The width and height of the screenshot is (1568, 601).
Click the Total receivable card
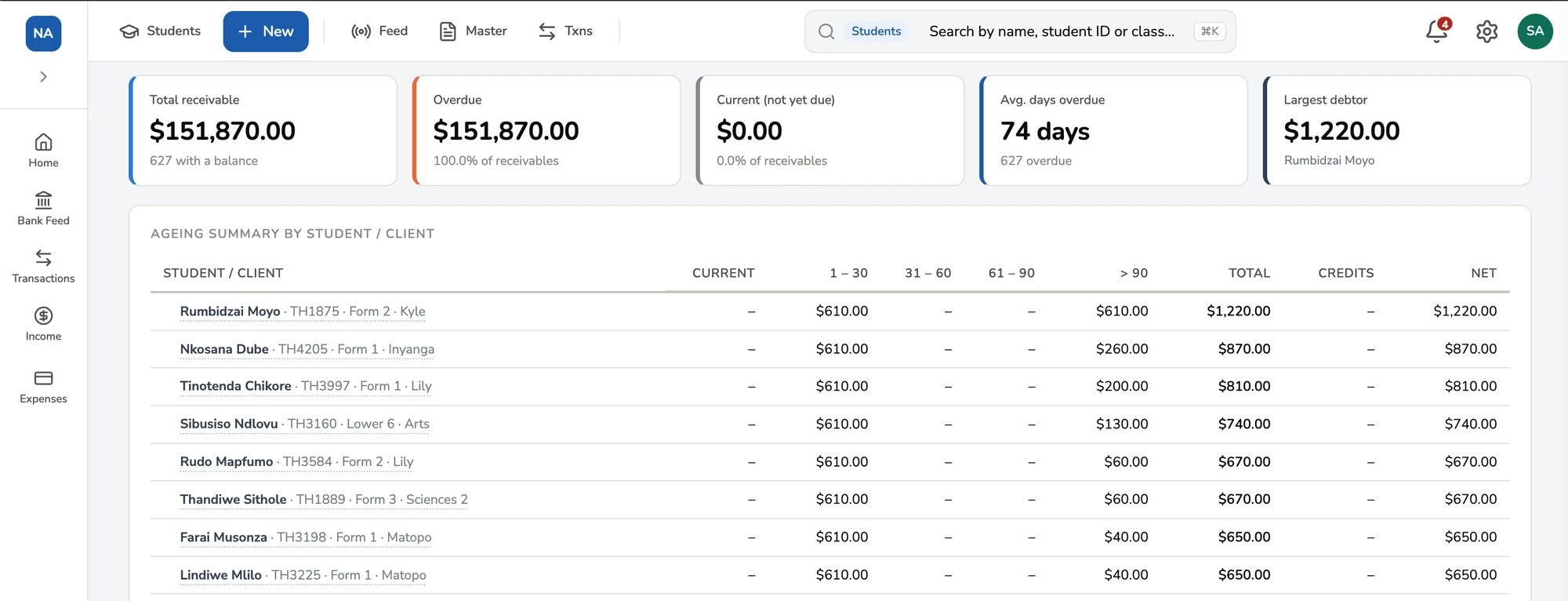(263, 130)
